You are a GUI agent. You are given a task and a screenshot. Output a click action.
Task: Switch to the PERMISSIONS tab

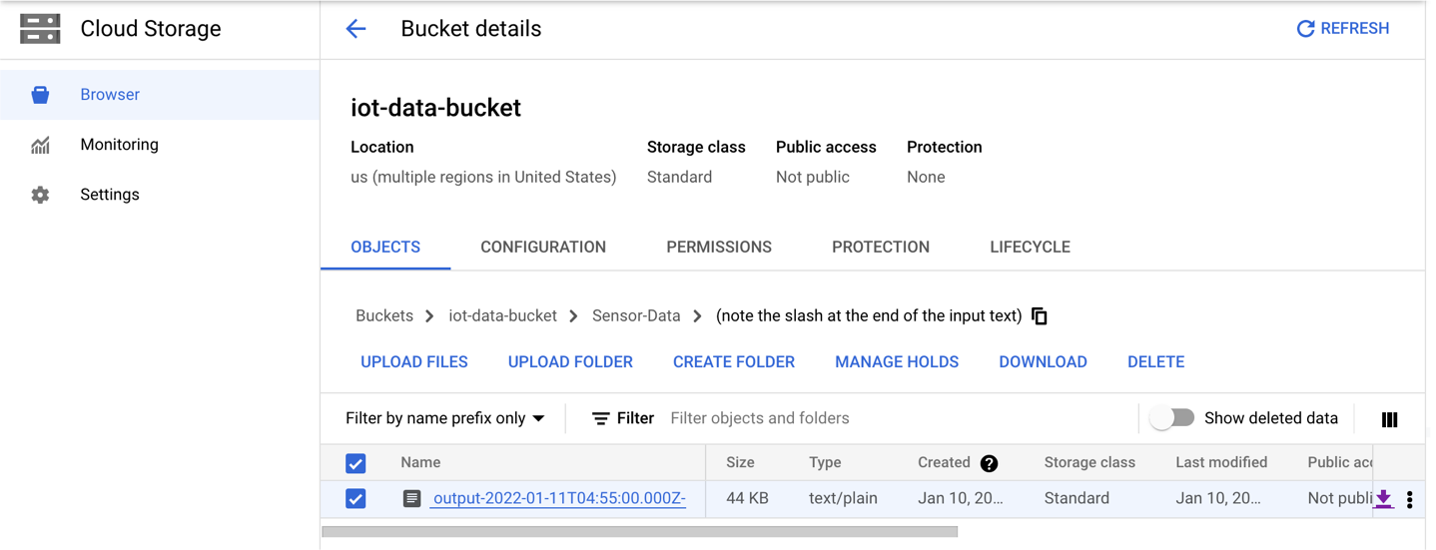719,247
